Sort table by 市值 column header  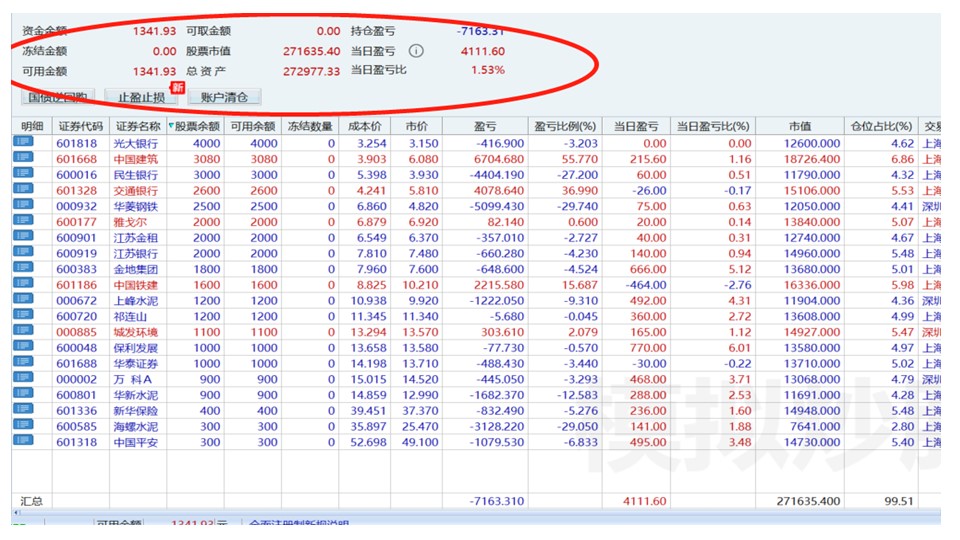pos(799,126)
